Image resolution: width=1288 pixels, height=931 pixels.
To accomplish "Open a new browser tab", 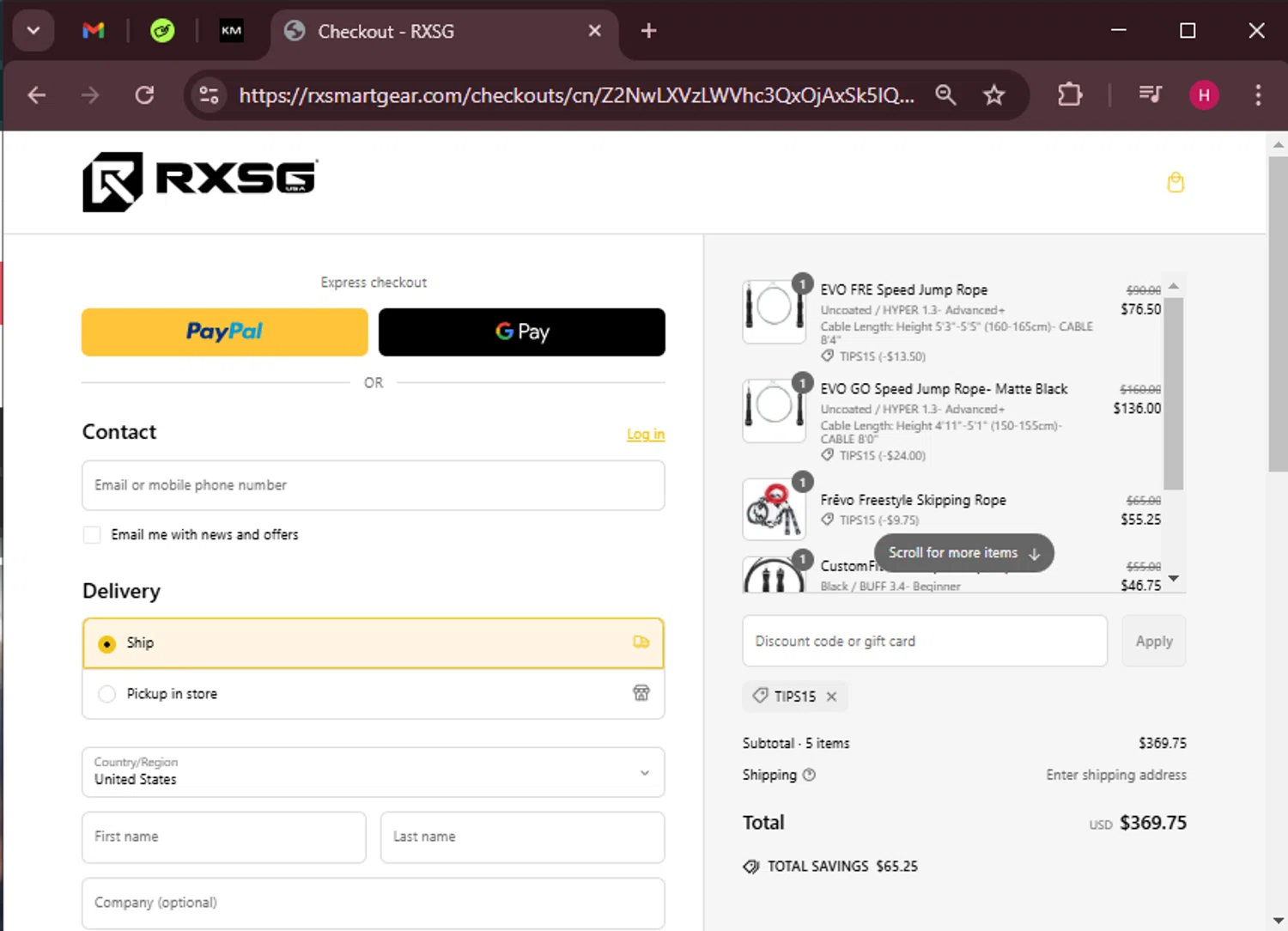I will 648,31.
